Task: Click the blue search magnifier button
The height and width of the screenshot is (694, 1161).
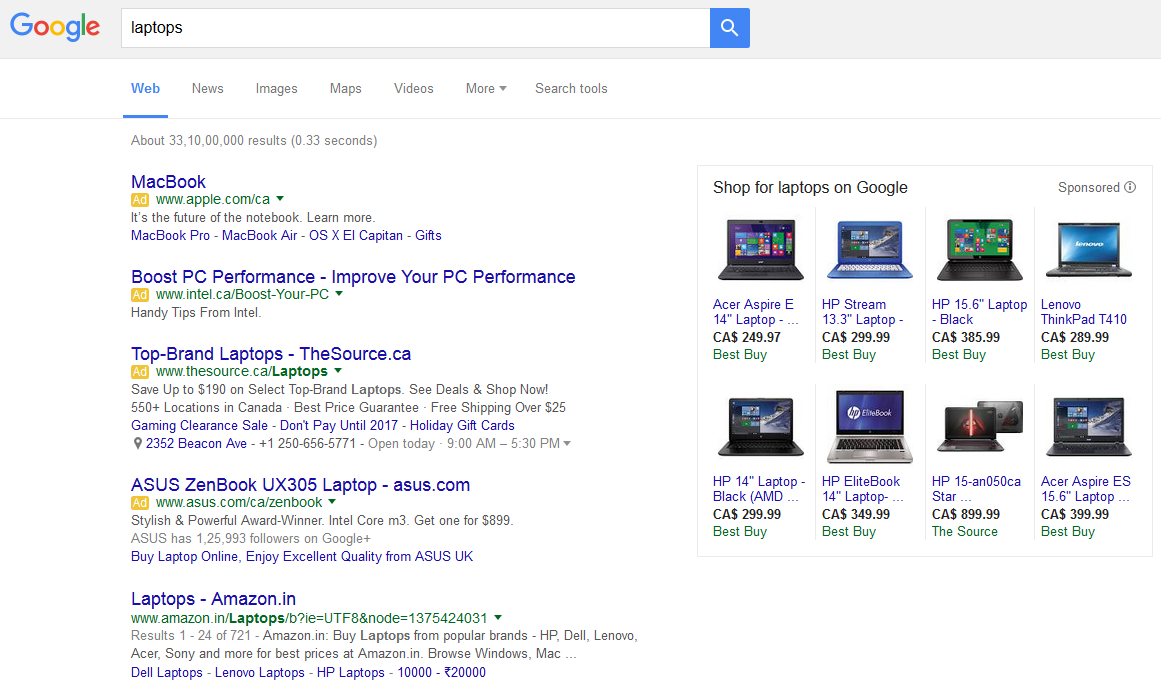Action: (729, 28)
